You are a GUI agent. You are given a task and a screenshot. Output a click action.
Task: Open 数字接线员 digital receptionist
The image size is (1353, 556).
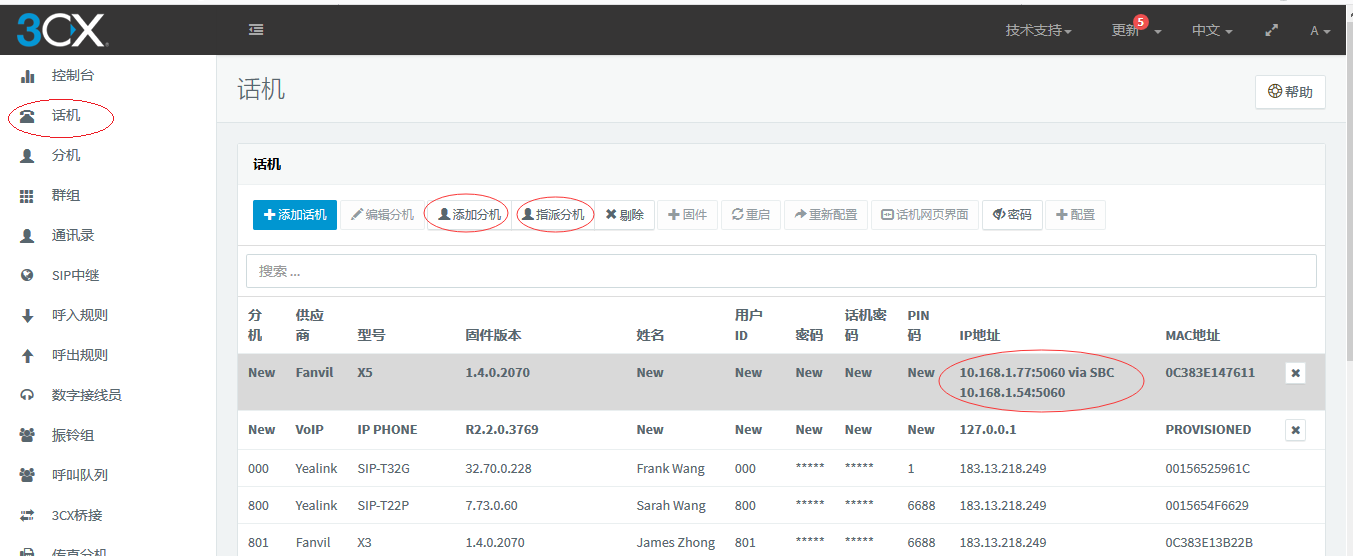click(x=86, y=396)
